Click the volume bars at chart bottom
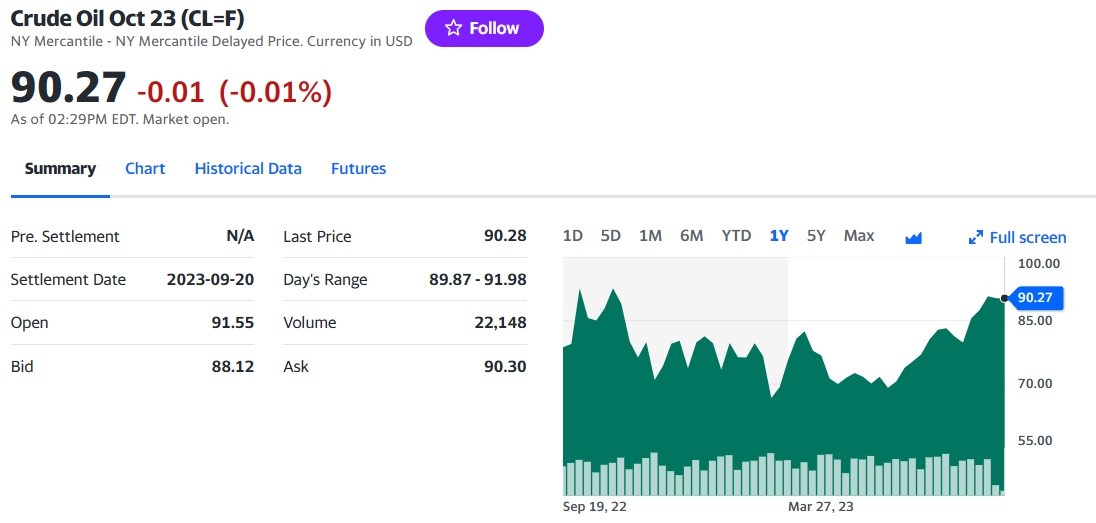 [783, 475]
